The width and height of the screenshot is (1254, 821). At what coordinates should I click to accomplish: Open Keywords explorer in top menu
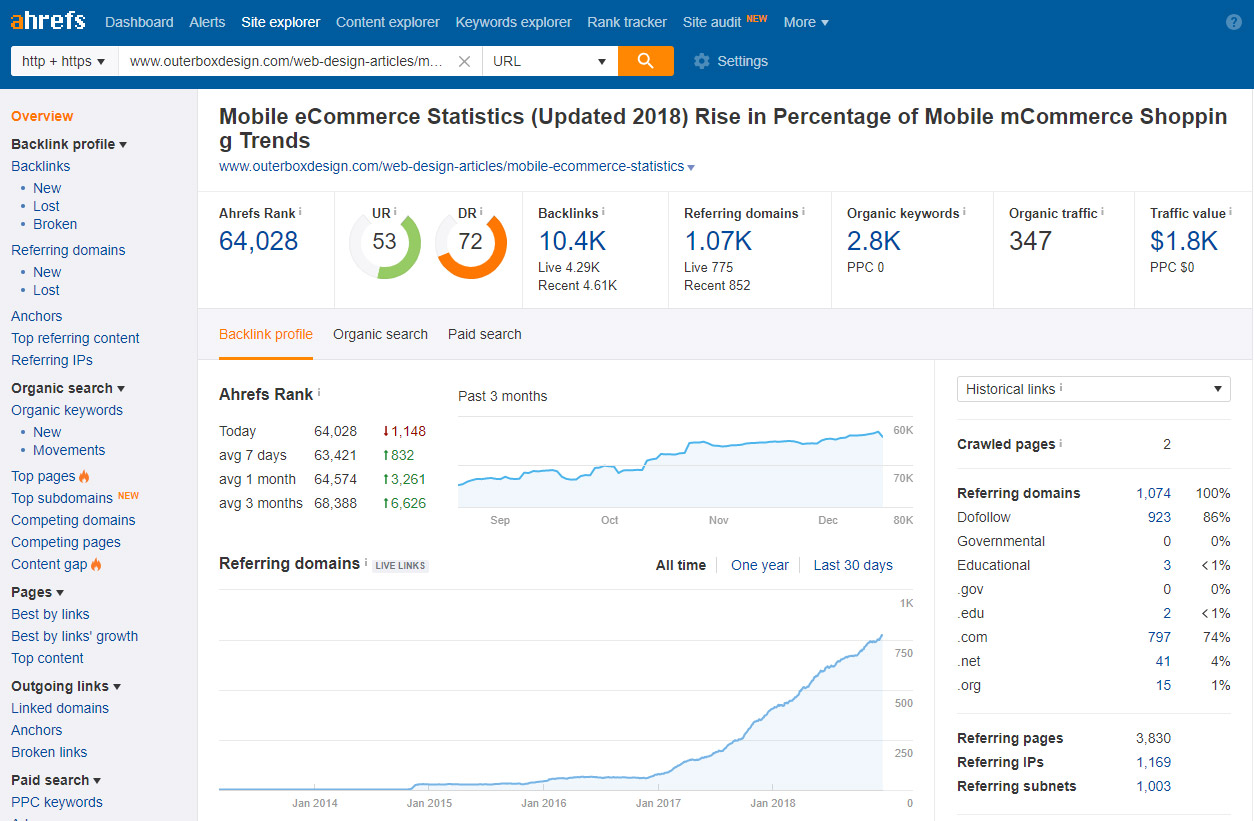(x=513, y=22)
